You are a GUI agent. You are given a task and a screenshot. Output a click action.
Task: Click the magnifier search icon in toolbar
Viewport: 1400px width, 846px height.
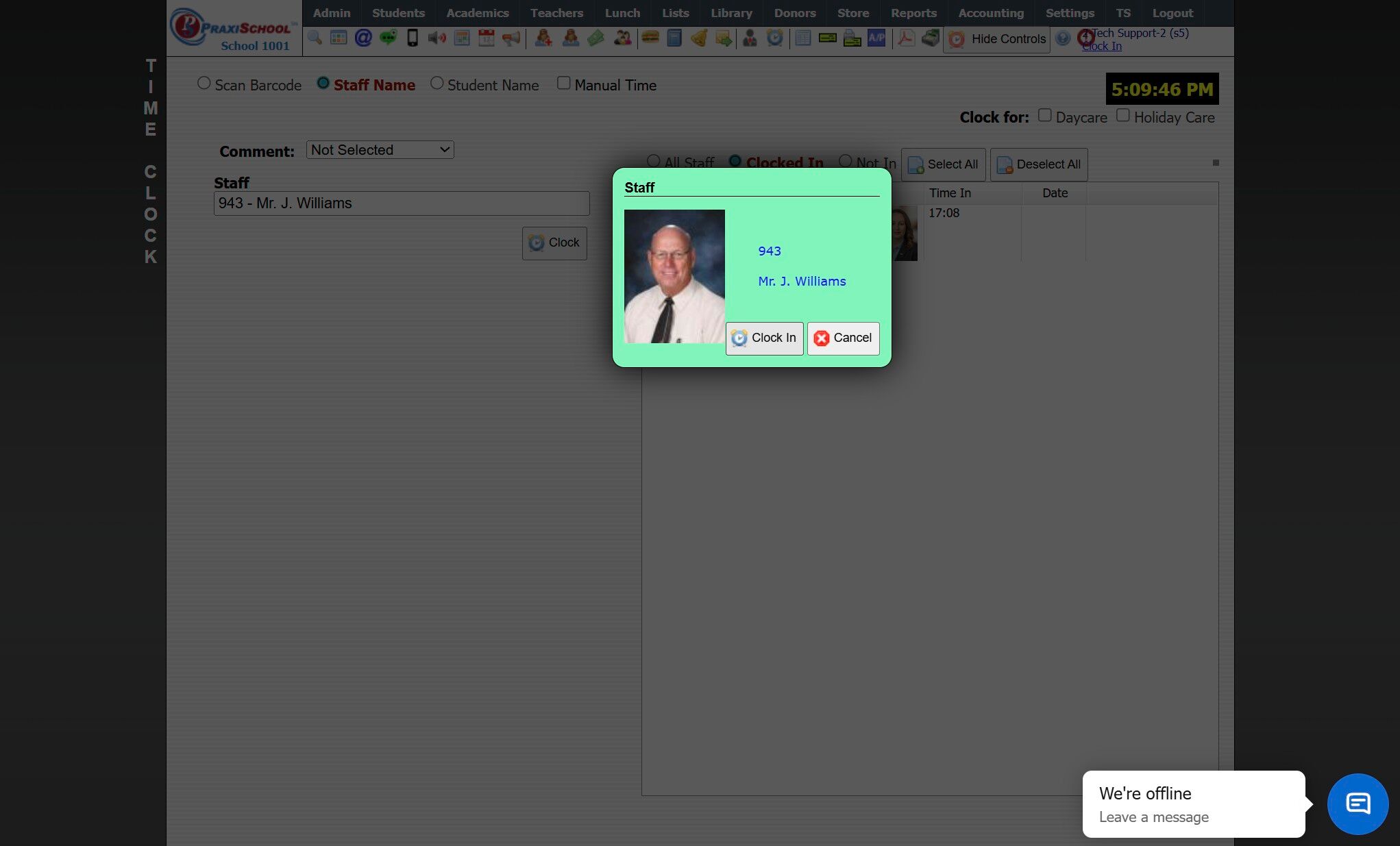tap(315, 38)
